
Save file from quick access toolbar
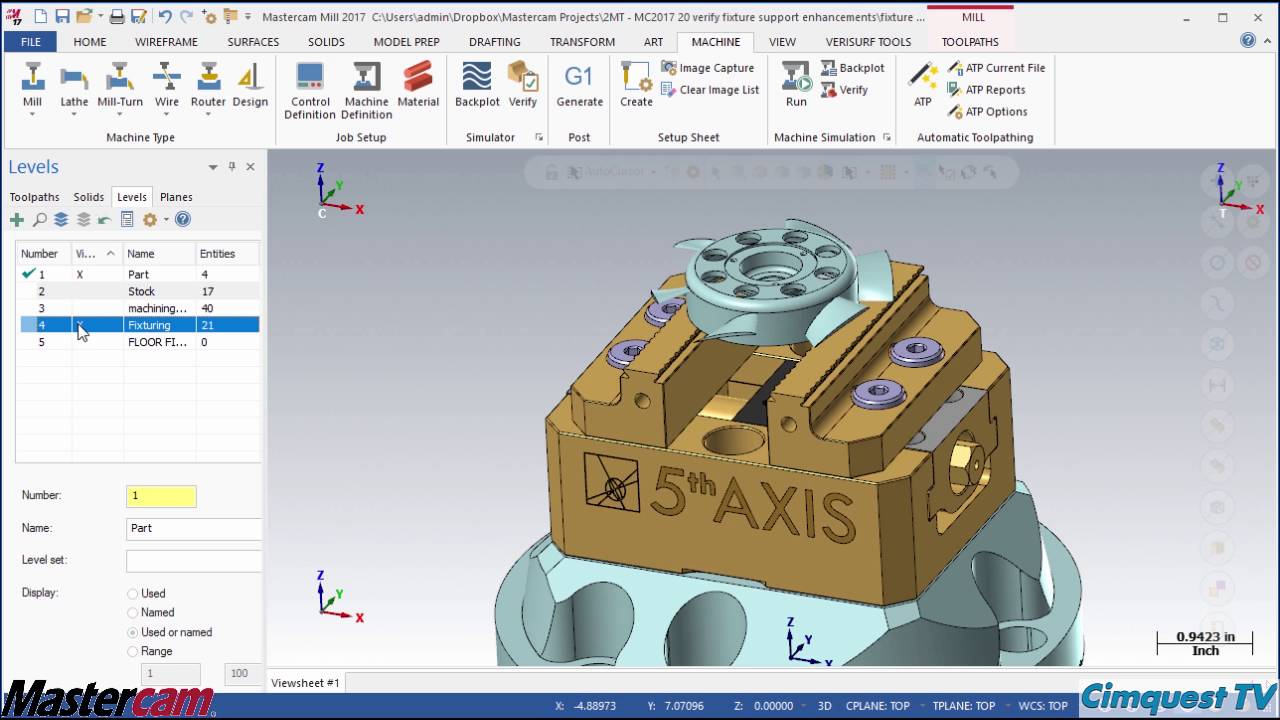62,16
